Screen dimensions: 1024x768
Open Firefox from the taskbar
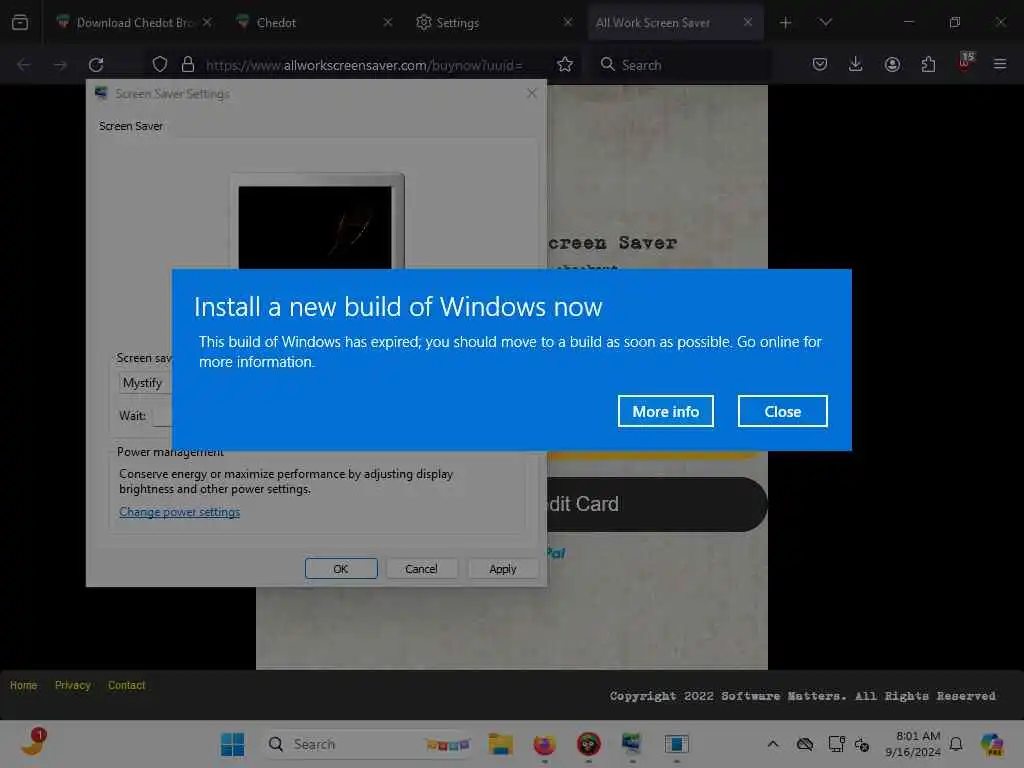[x=545, y=744]
